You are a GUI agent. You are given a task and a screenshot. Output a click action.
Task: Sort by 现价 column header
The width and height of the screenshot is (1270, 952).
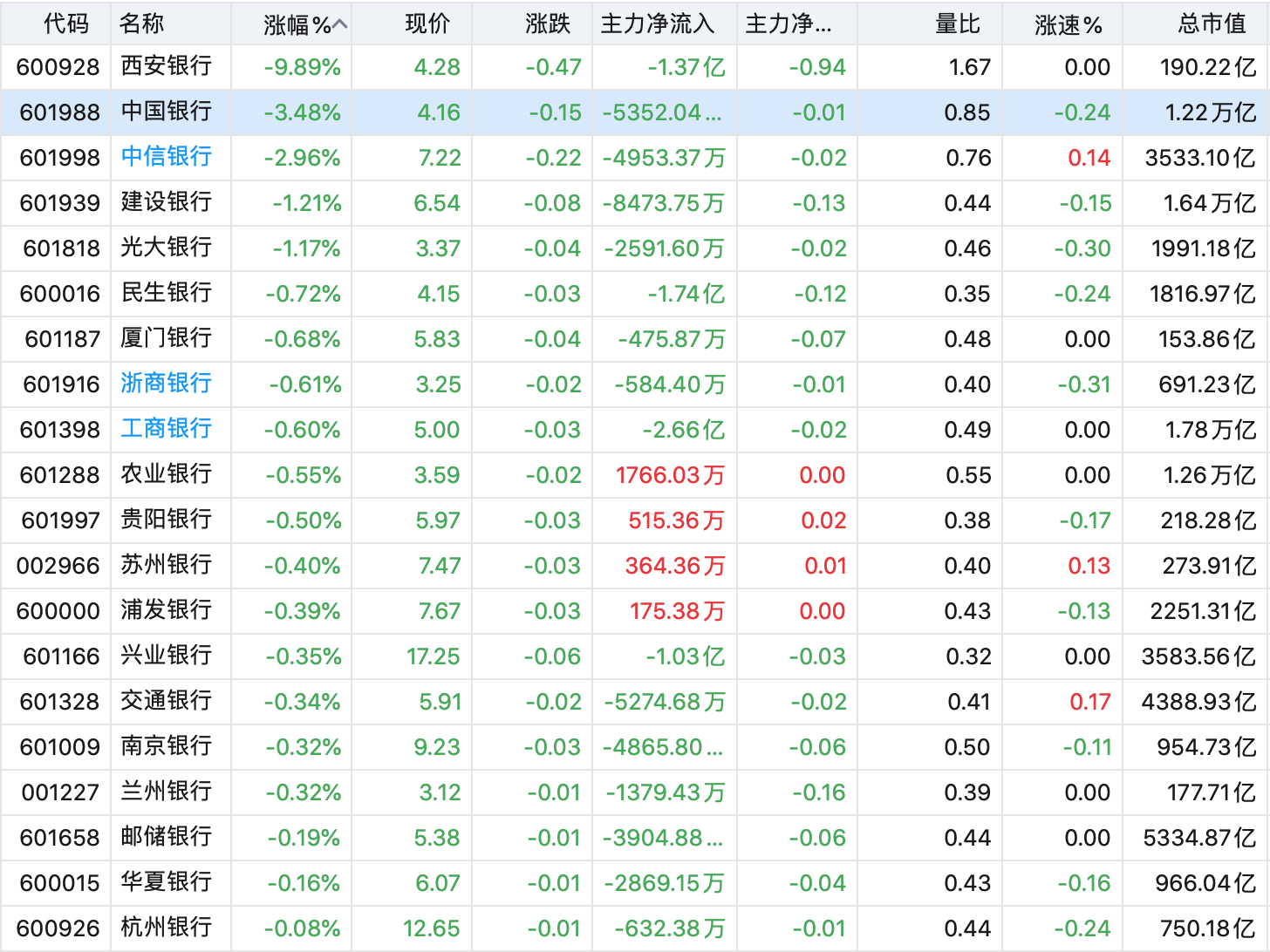click(x=427, y=24)
